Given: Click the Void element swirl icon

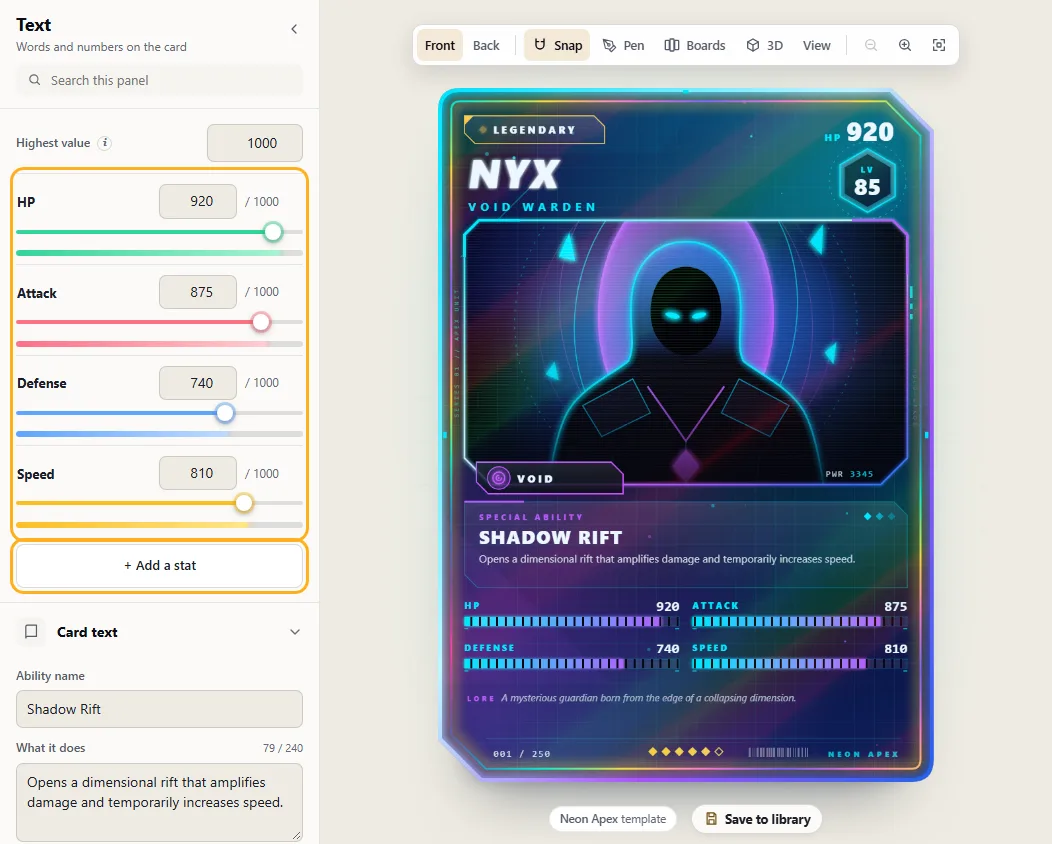Looking at the screenshot, I should 498,478.
